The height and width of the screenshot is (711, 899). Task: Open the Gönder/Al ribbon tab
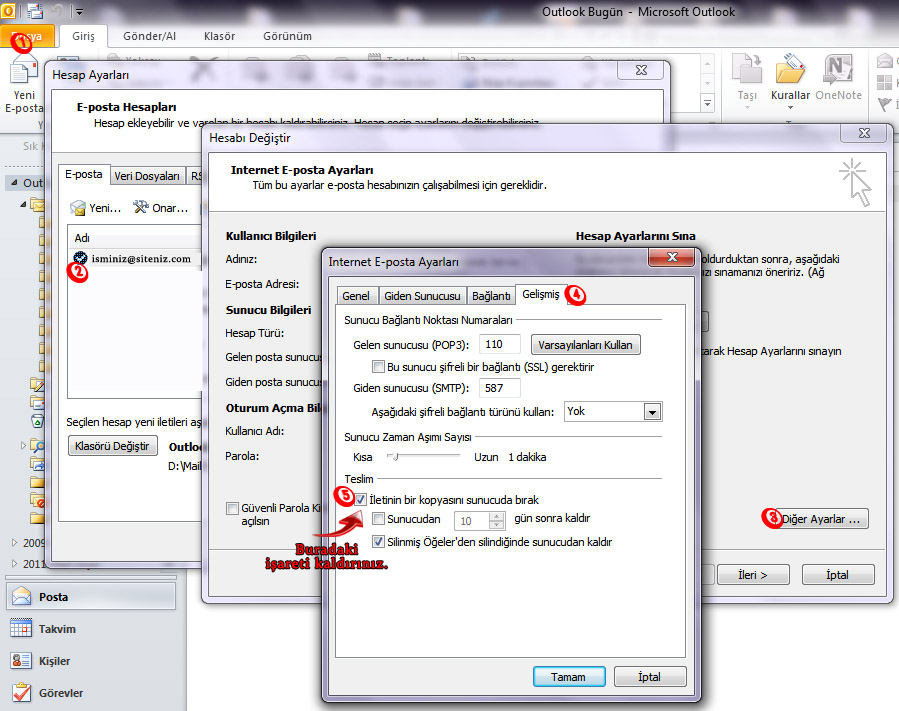149,36
